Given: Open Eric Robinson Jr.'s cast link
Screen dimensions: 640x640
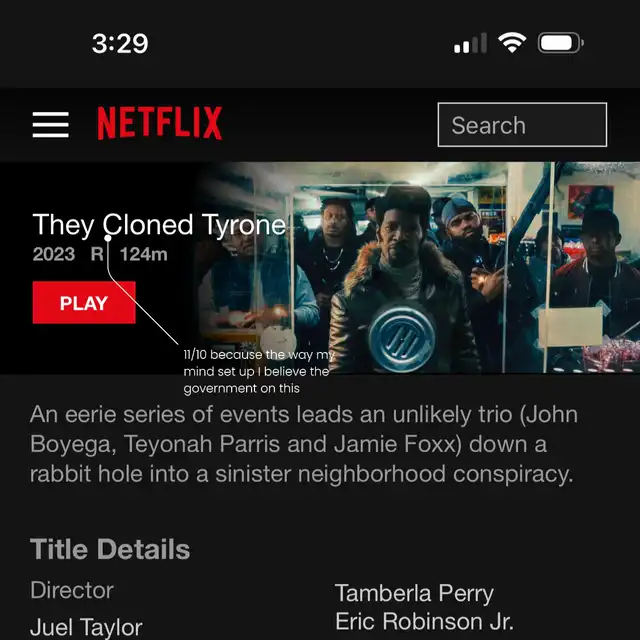Looking at the screenshot, I should tap(424, 621).
